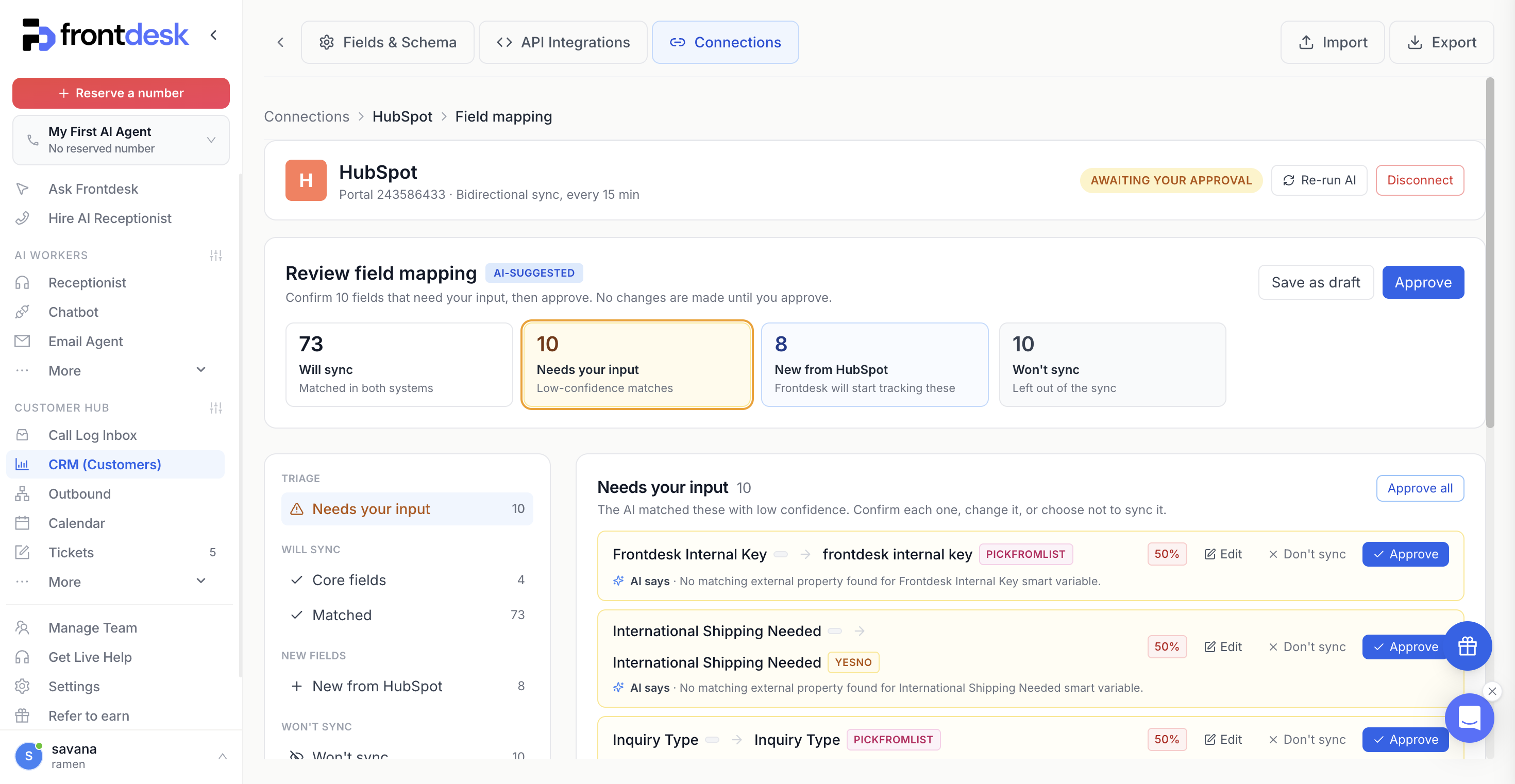Edit the Inquiry Type mapping
1515x784 pixels.
click(x=1223, y=739)
